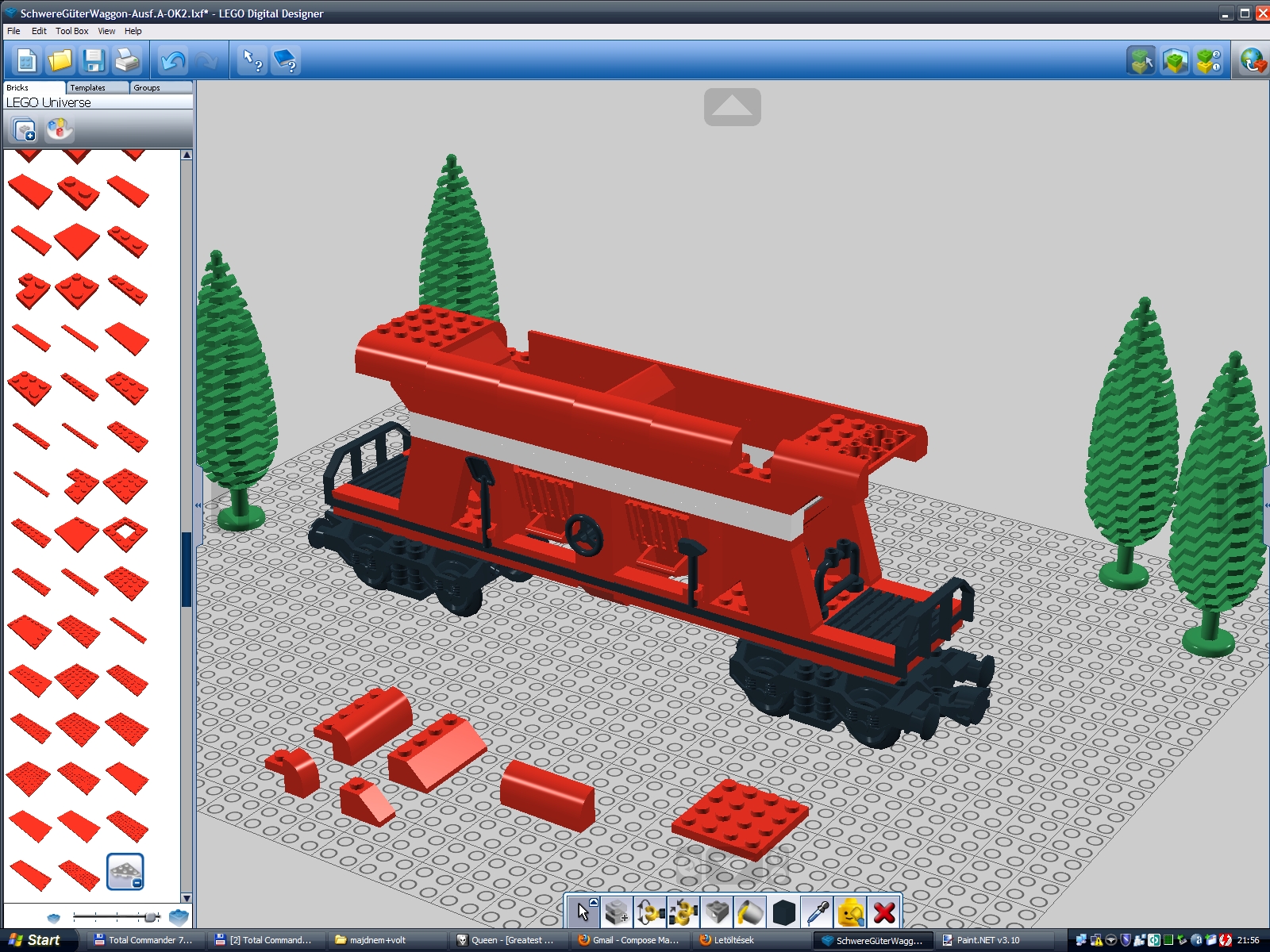
Task: Select the Clone brick tool
Action: 617,912
